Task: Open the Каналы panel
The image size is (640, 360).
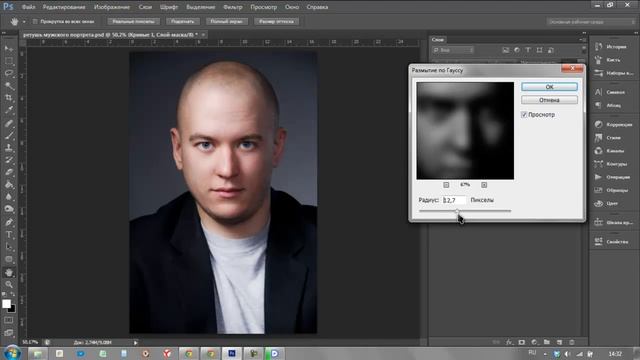Action: click(x=610, y=151)
